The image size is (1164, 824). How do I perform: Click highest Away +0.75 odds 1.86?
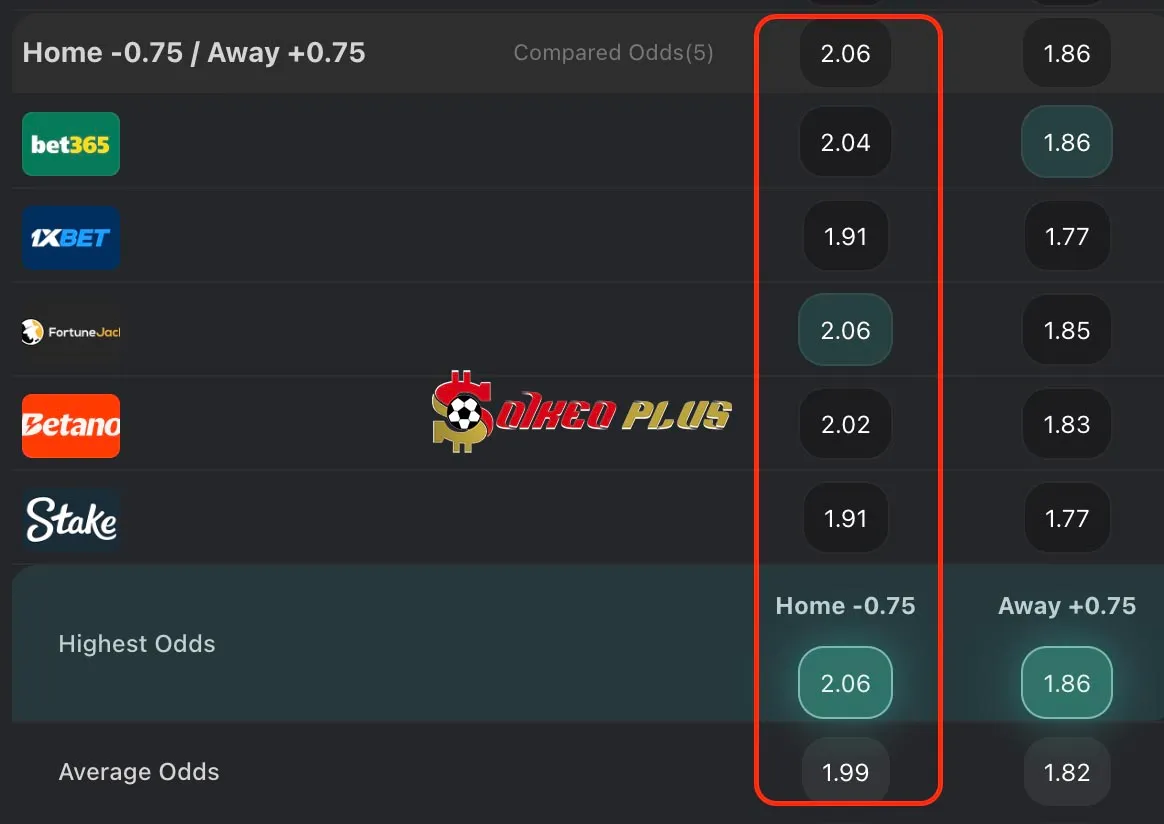[x=1067, y=683]
